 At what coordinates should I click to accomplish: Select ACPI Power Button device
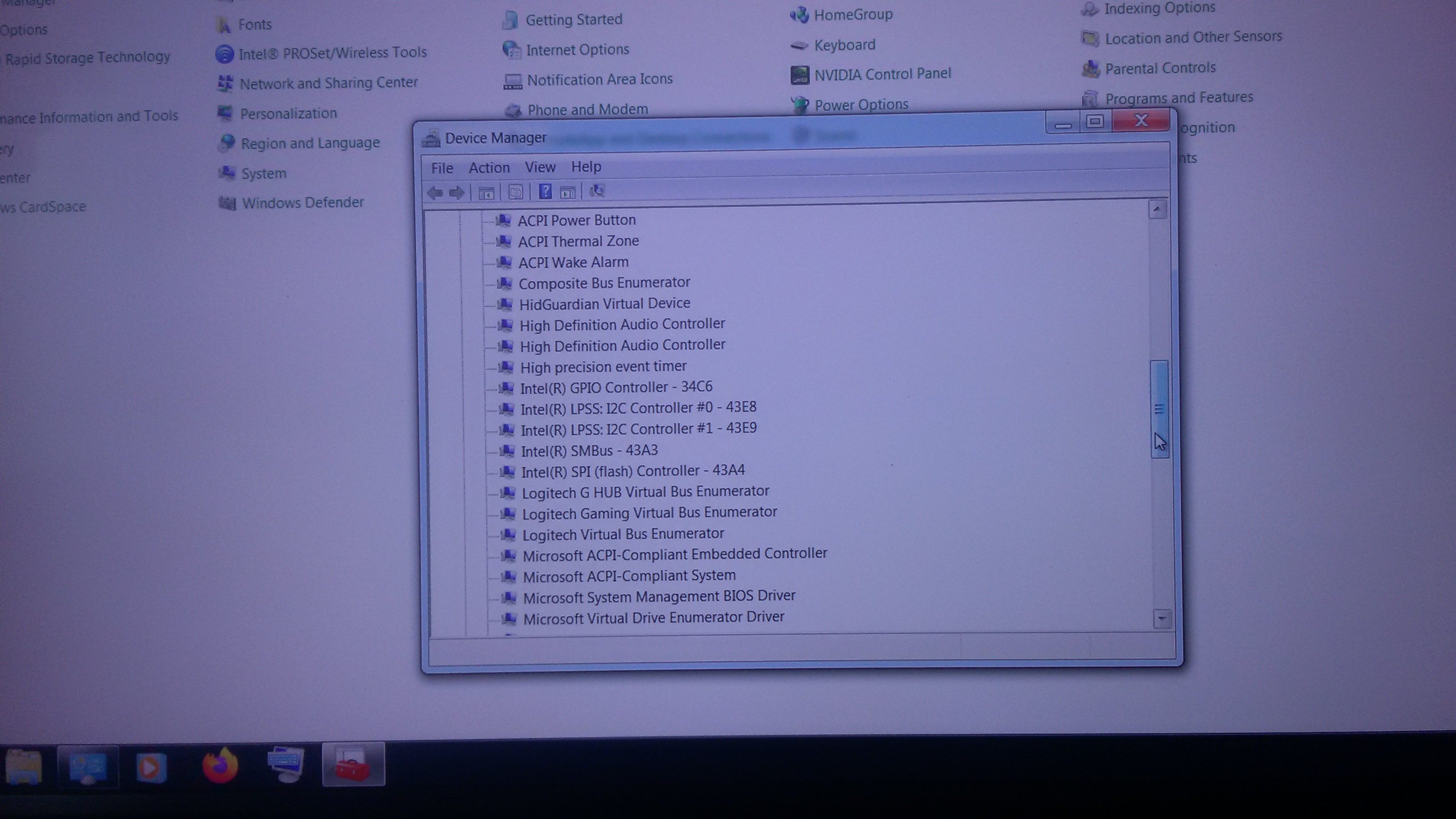point(576,220)
